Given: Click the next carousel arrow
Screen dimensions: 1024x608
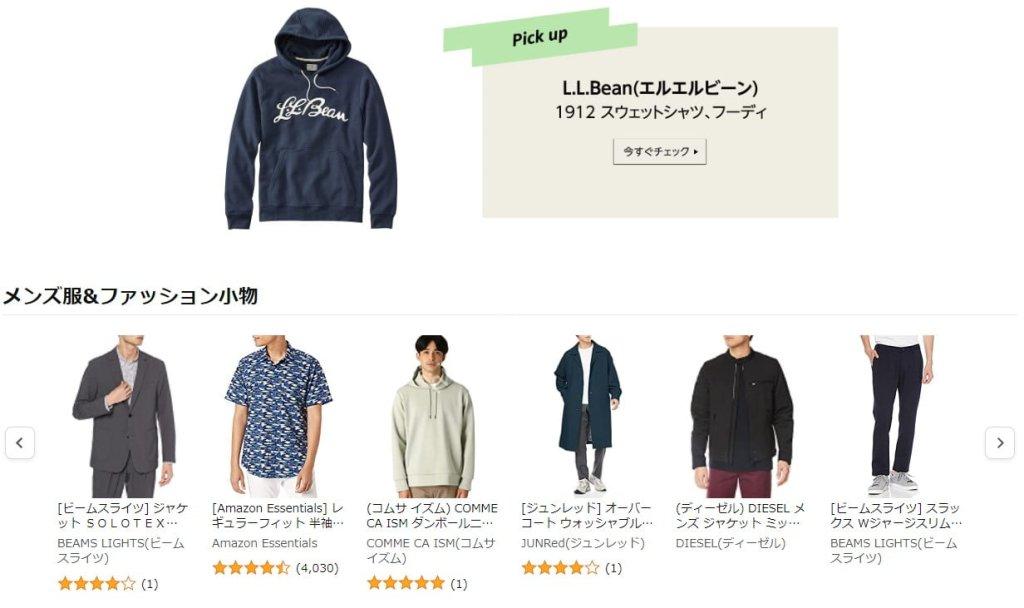Looking at the screenshot, I should 1000,443.
